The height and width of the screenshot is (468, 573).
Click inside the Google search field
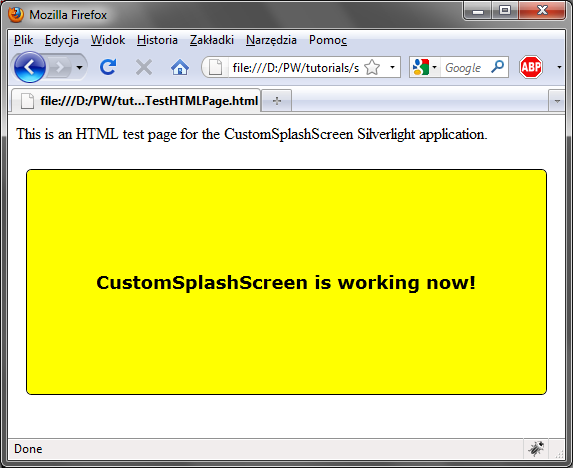(x=465, y=68)
